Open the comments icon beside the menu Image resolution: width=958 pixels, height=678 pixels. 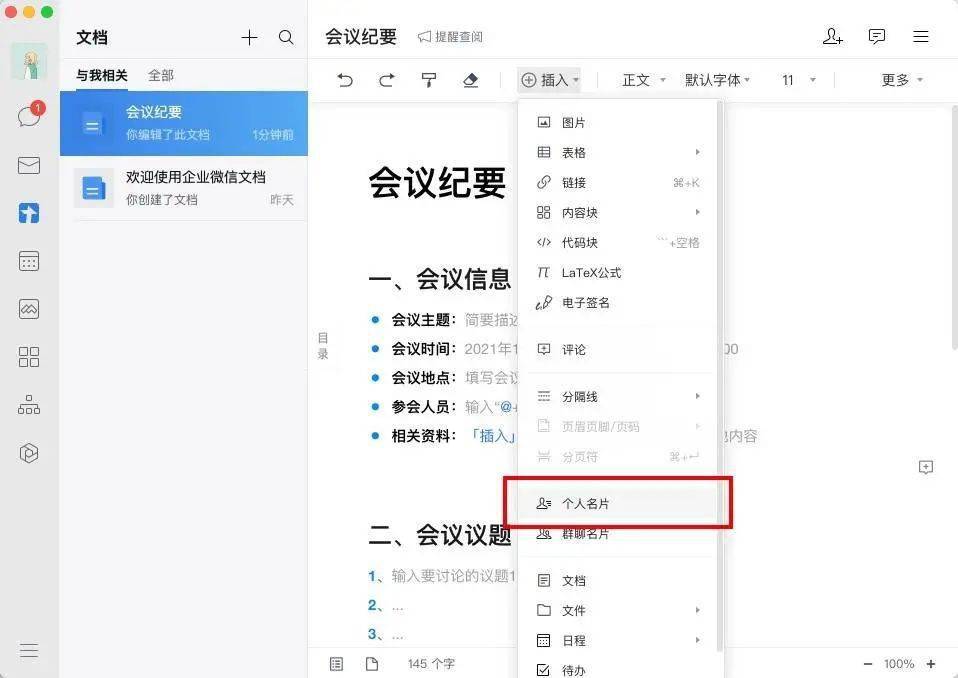pos(877,36)
